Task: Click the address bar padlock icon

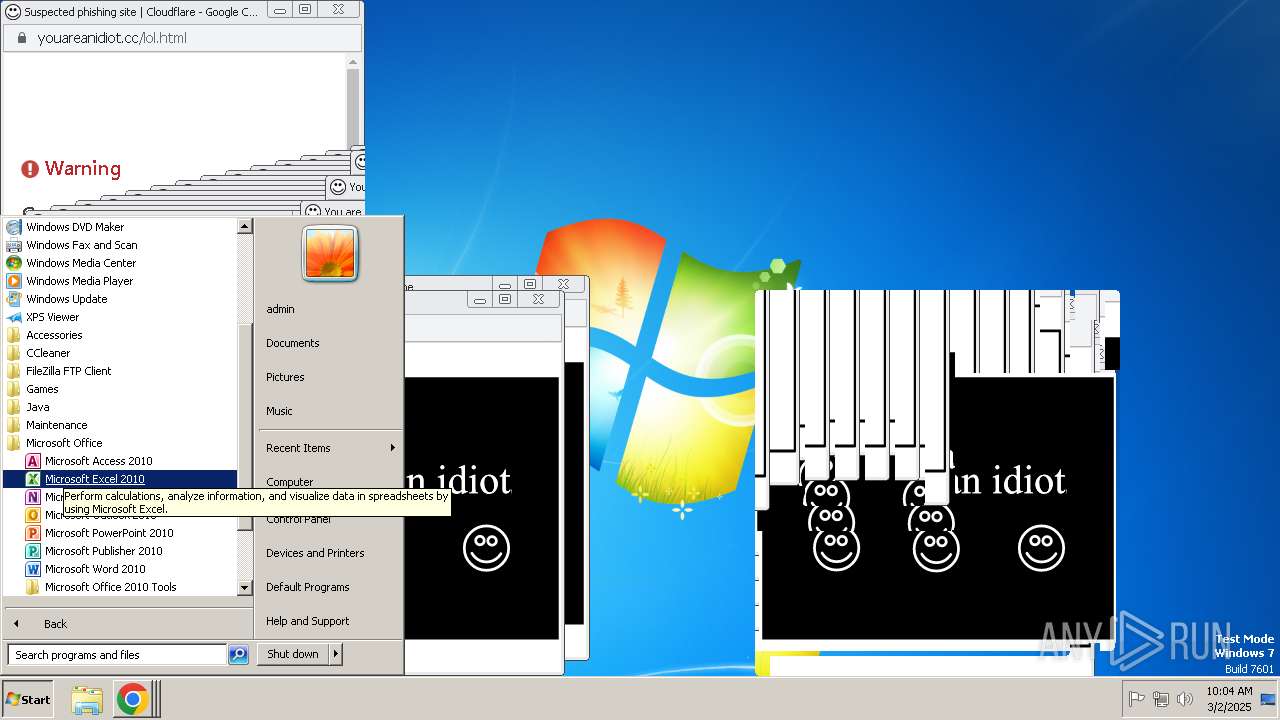Action: click(x=21, y=38)
